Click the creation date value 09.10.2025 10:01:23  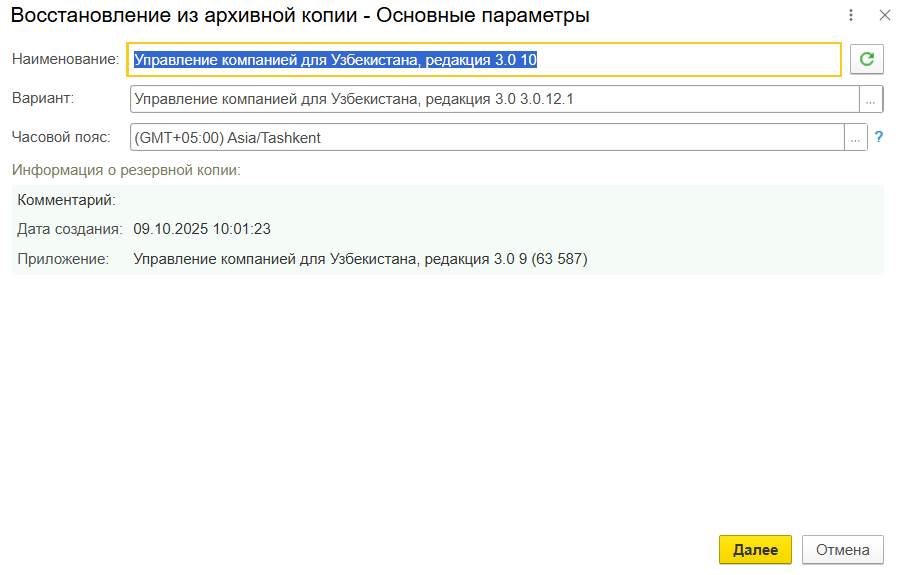202,230
